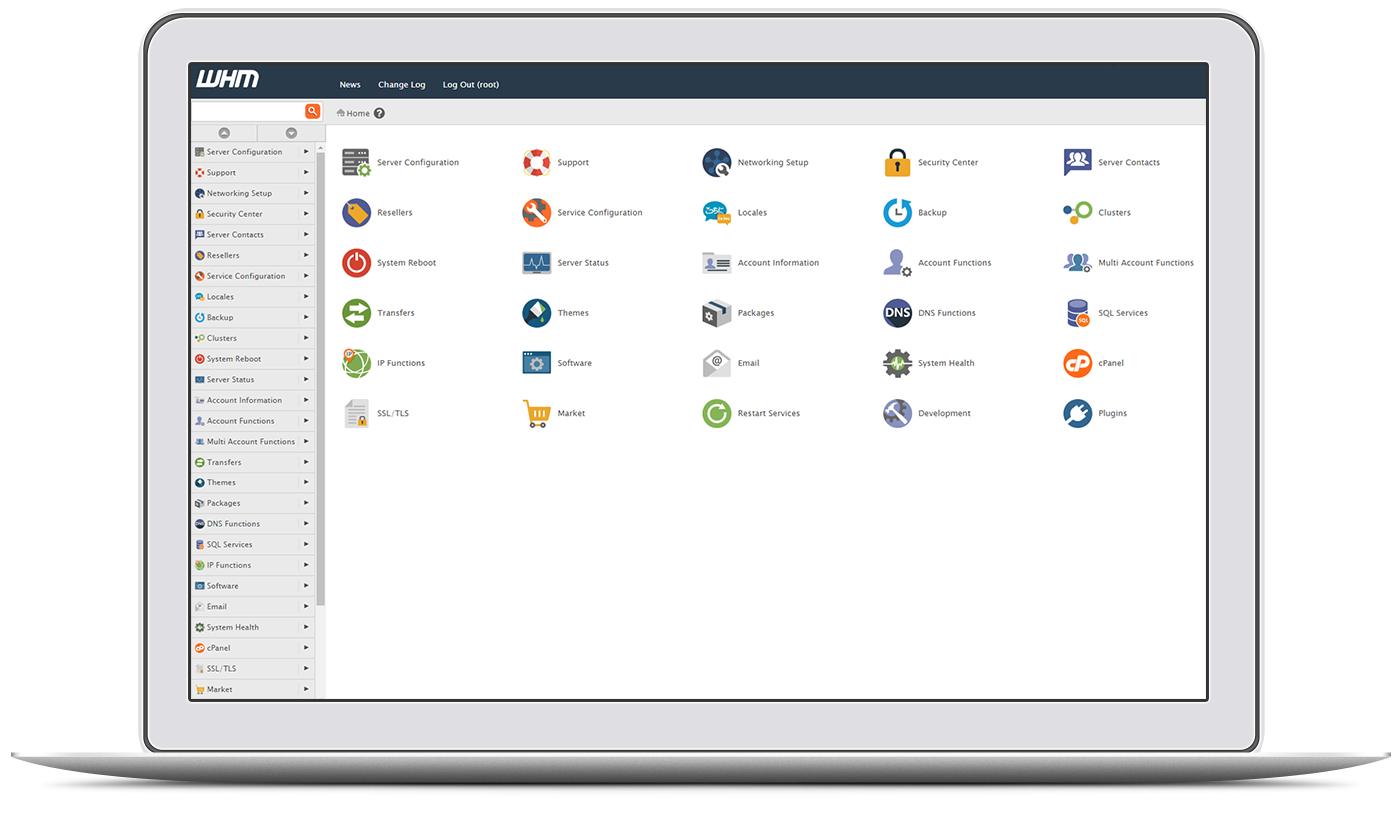Click the Email envelope icon in main grid
1400x822 pixels.
point(717,363)
